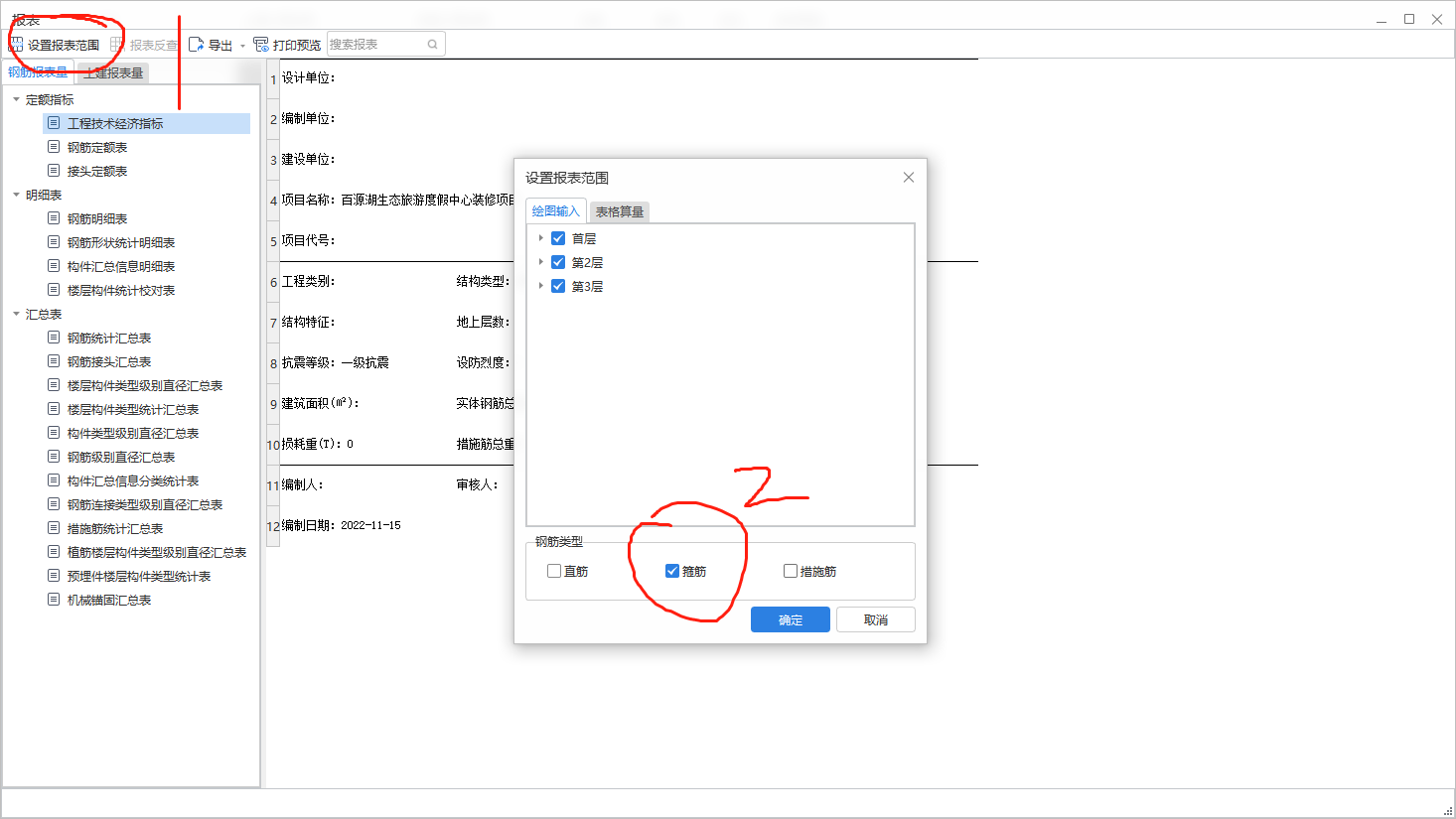Confirm with the 确定 button
Screen dimensions: 1456x819
[791, 619]
